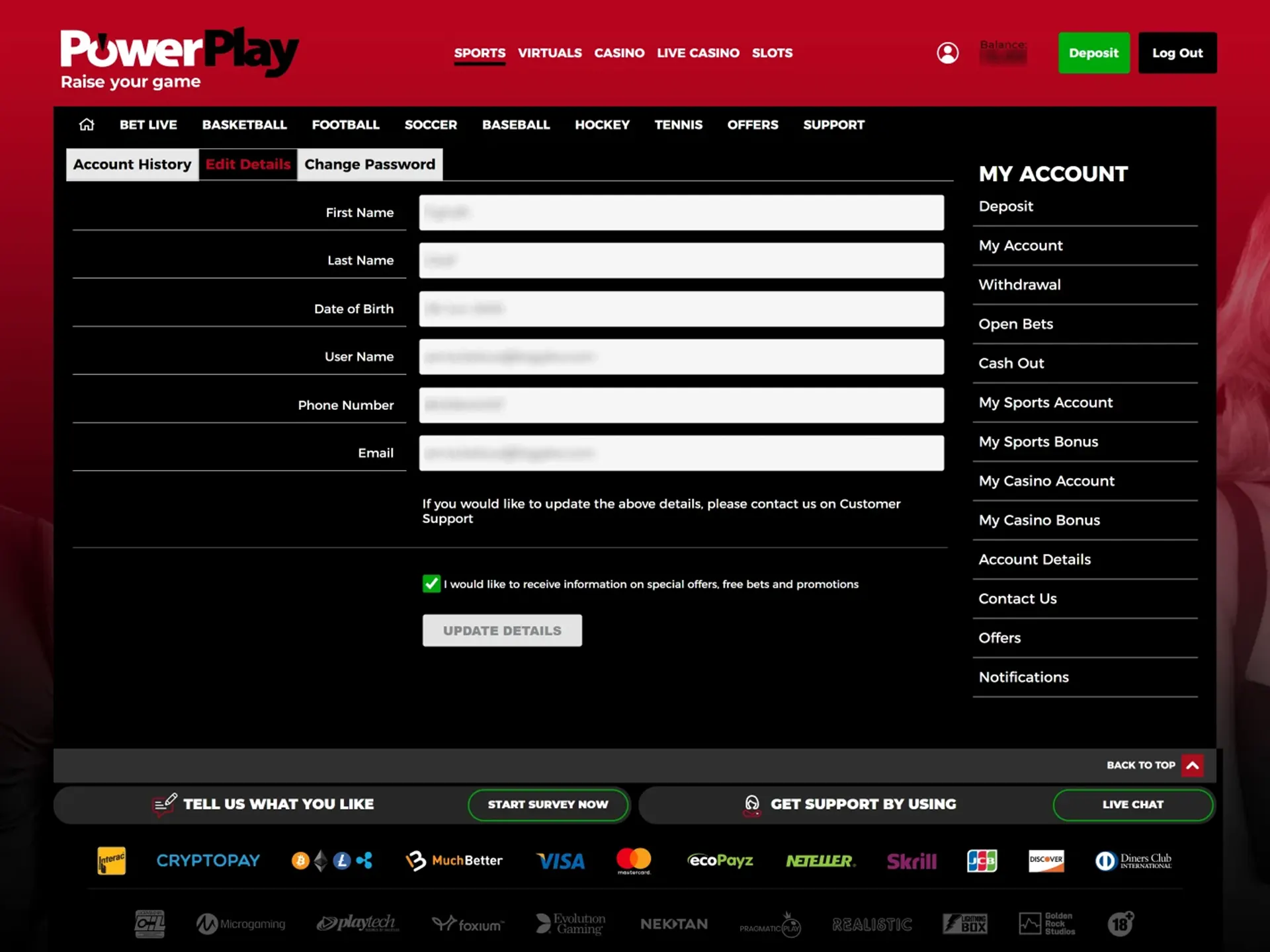Screen dimensions: 1270x952
Task: Click the survey pencil icon
Action: point(164,805)
